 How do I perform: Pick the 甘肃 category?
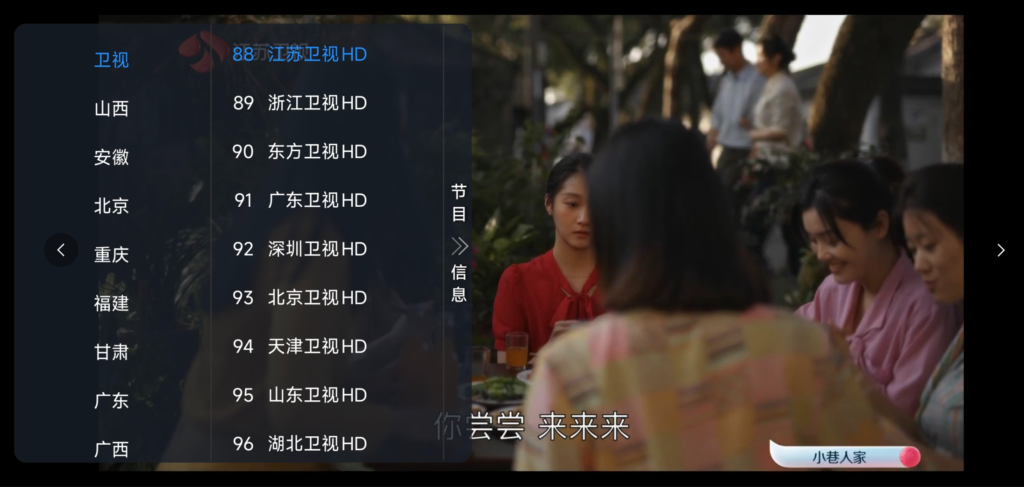coord(112,353)
